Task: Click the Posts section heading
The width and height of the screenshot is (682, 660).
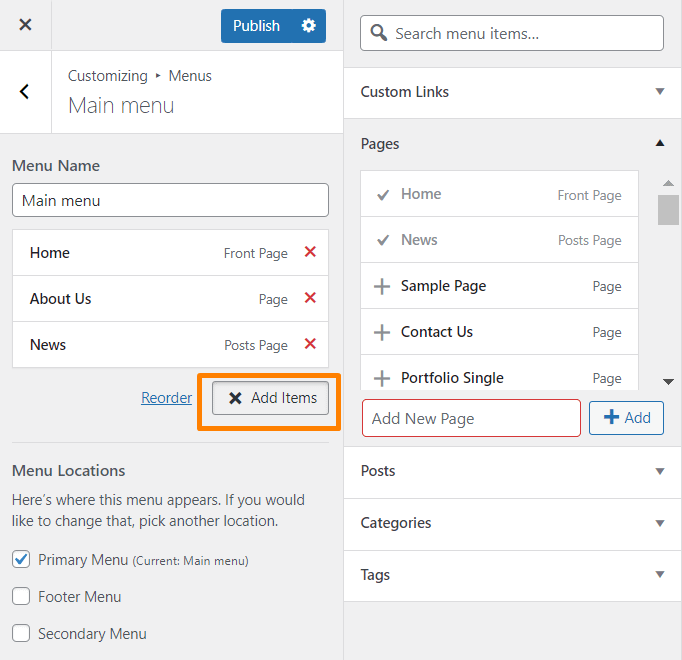Action: point(378,471)
